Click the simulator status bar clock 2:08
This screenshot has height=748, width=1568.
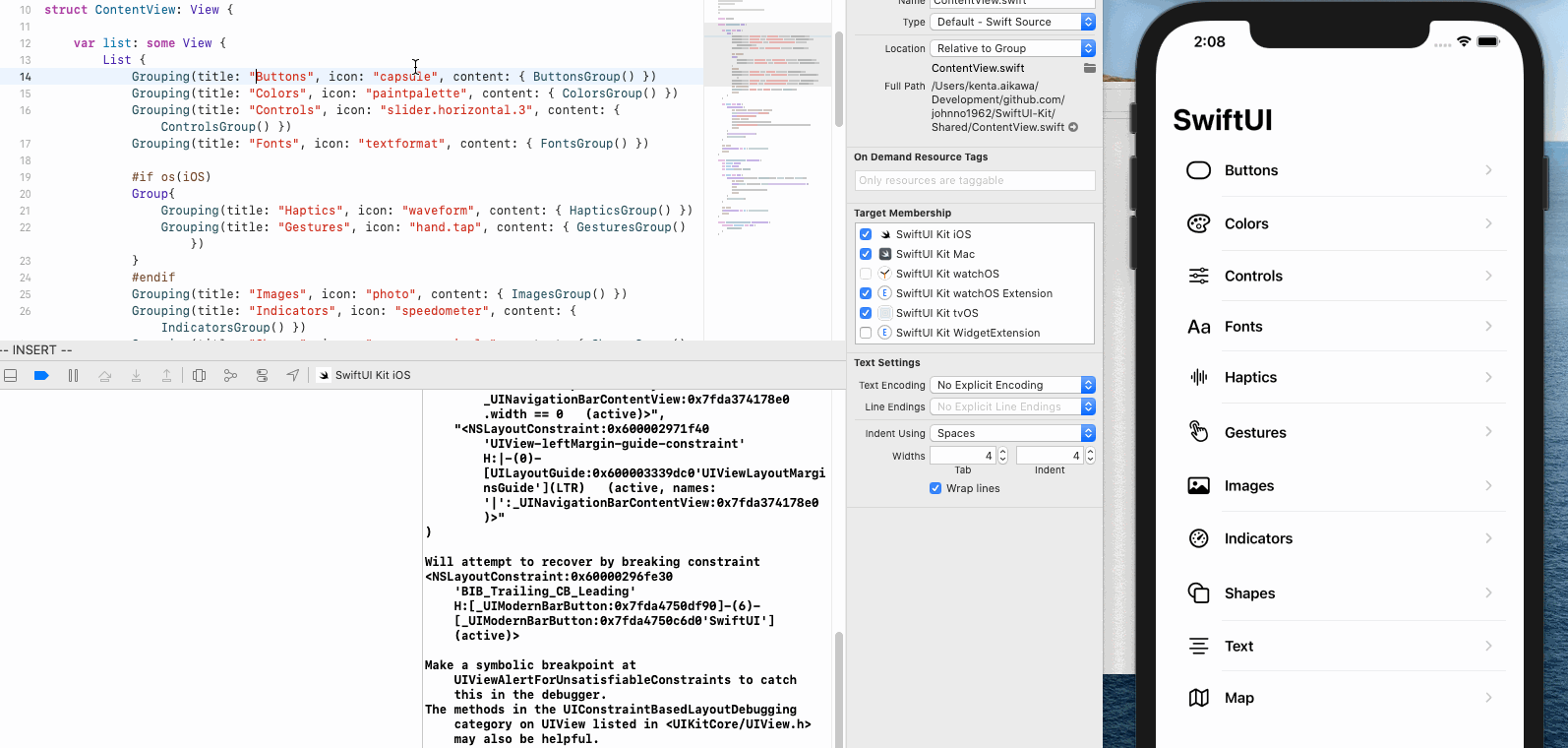[x=1209, y=41]
